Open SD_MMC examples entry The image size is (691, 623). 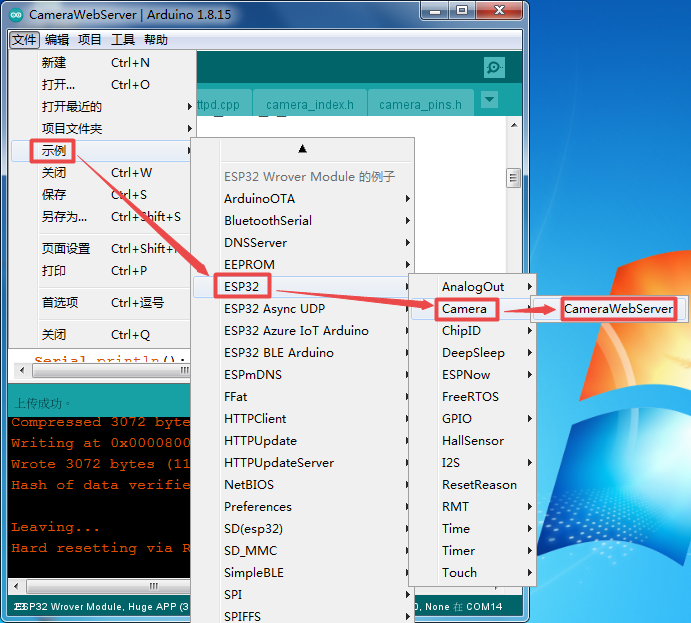(303, 551)
